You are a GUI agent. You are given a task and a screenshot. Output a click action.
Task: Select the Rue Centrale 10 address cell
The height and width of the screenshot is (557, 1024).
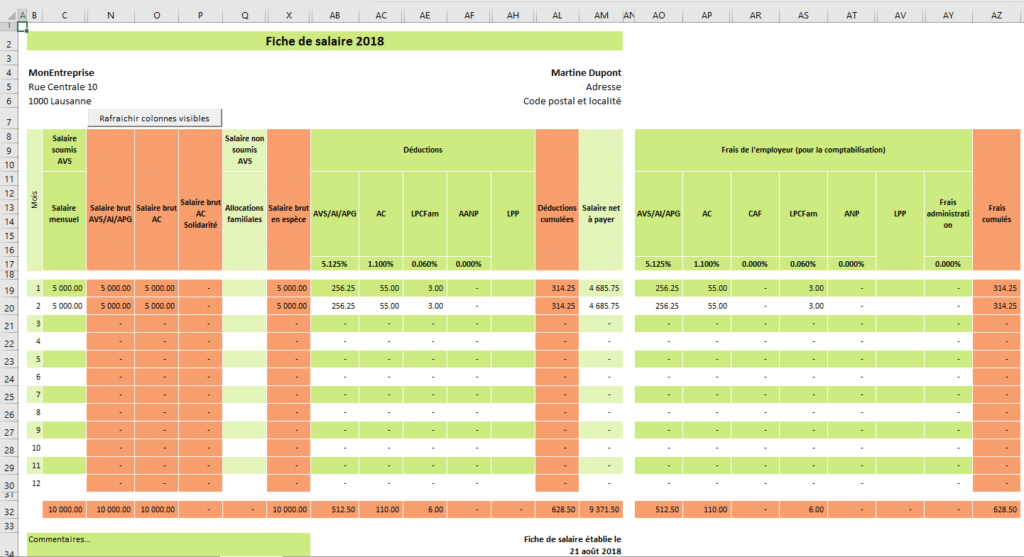pyautogui.click(x=63, y=87)
